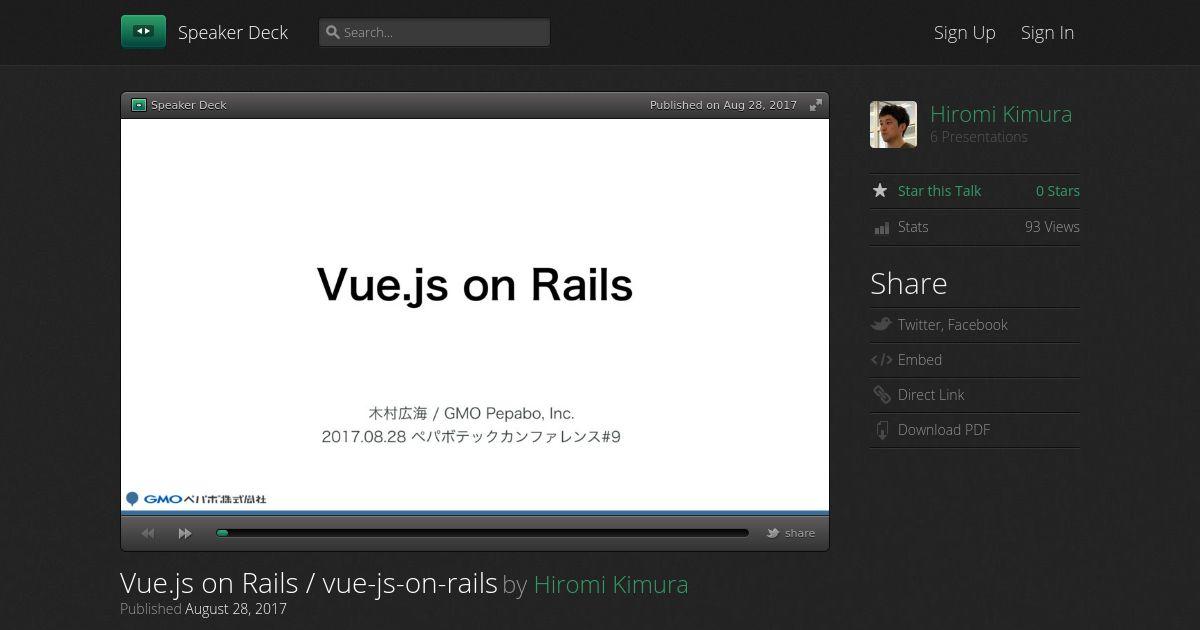Image resolution: width=1200 pixels, height=630 pixels.
Task: Click share text in player controls
Action: click(800, 533)
